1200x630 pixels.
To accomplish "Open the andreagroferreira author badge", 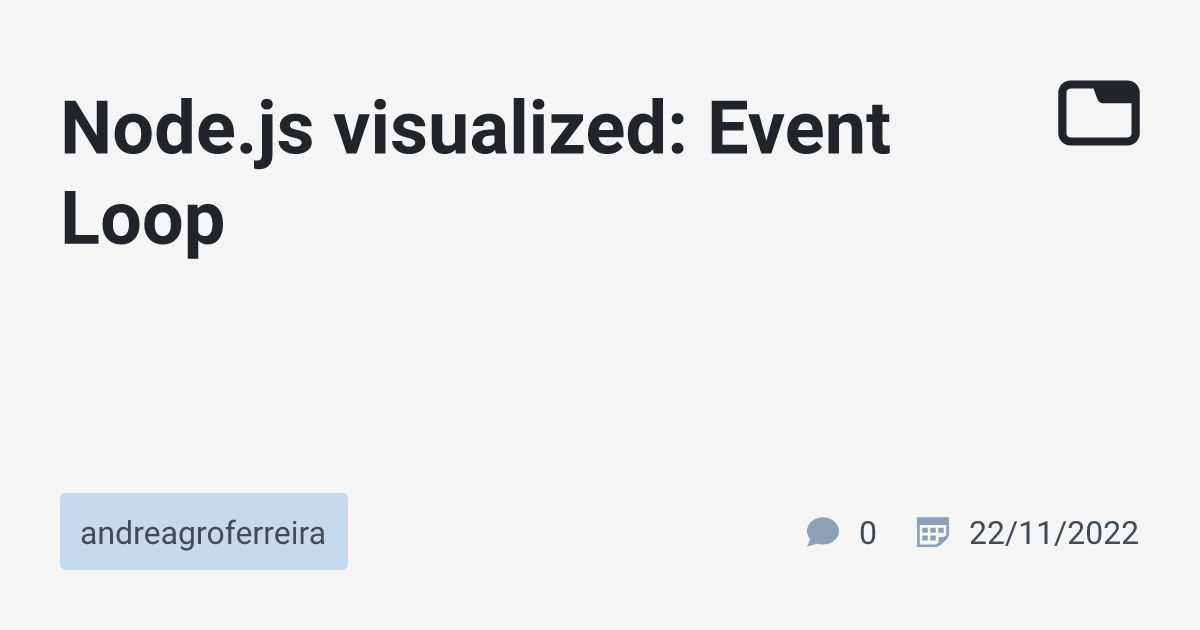I will point(204,532).
